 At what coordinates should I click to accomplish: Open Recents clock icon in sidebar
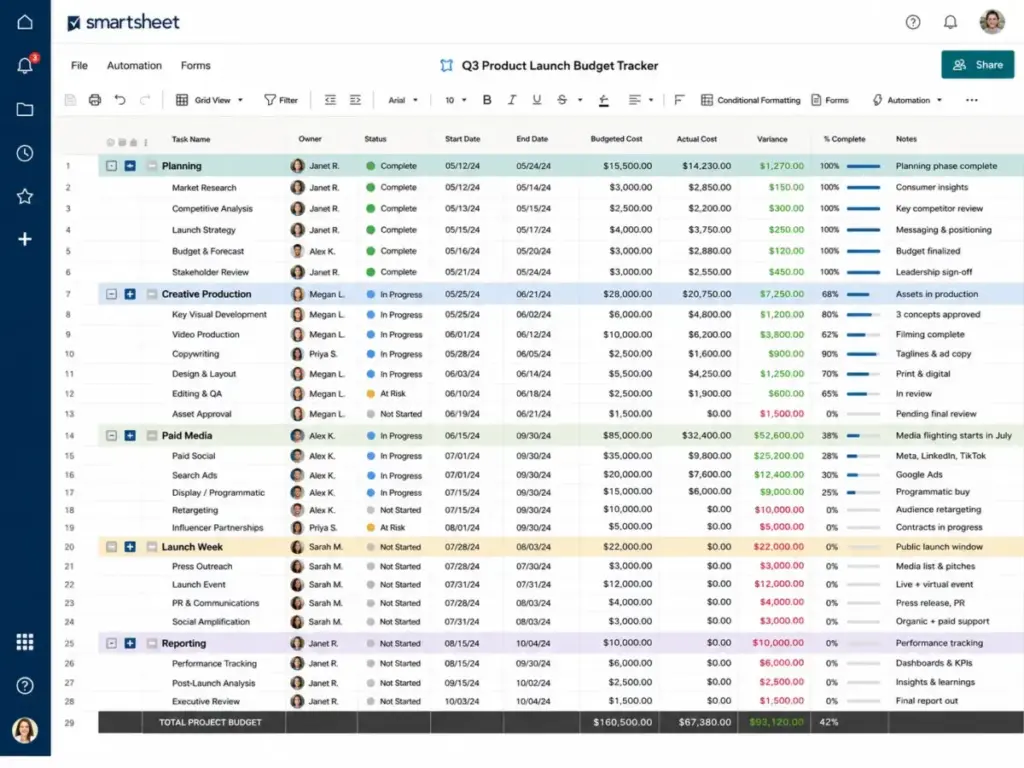click(25, 153)
